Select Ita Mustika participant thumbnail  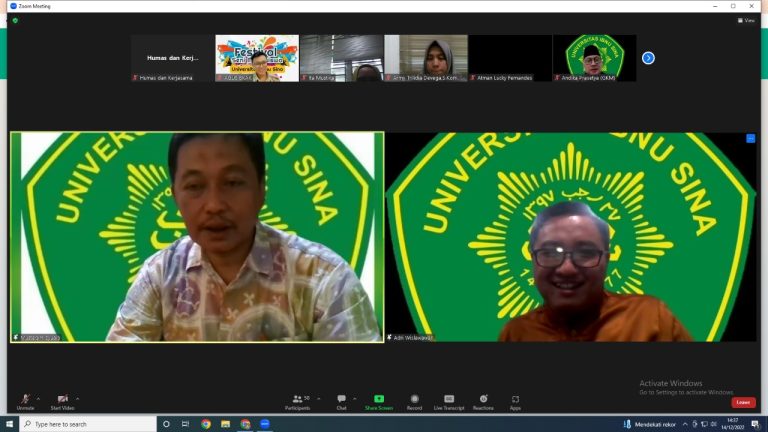pyautogui.click(x=341, y=58)
